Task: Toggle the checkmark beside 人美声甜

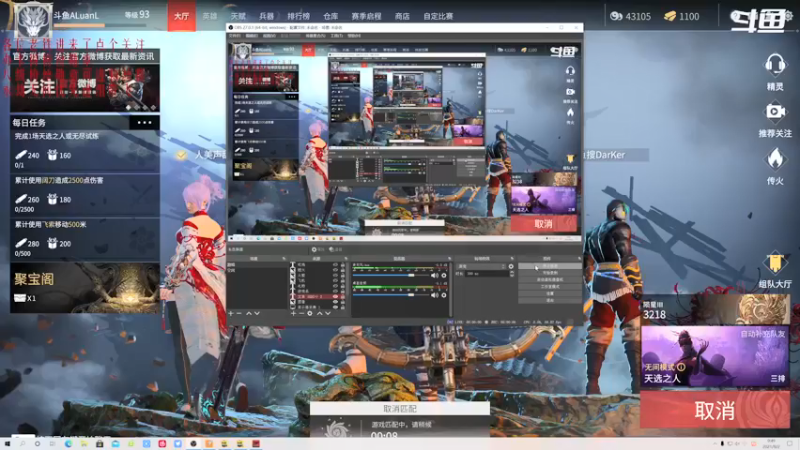Action: (x=182, y=155)
